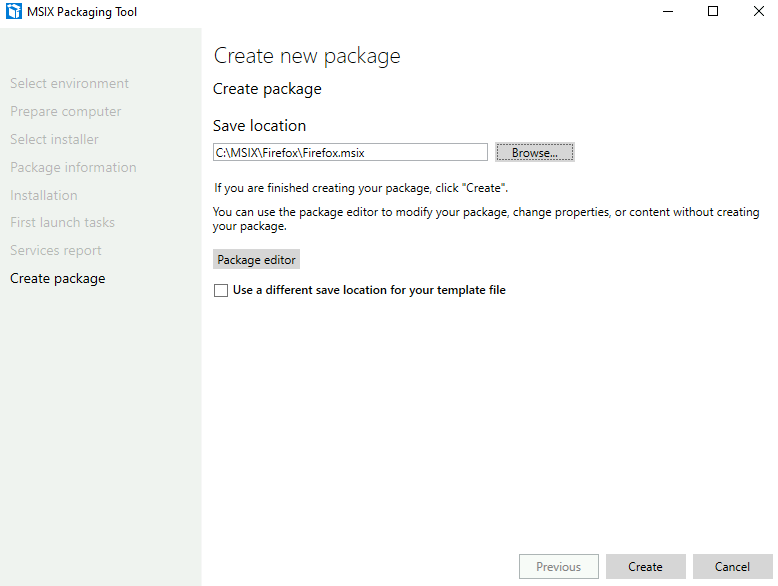Enable different save location for template file
The height and width of the screenshot is (586, 778).
click(221, 290)
